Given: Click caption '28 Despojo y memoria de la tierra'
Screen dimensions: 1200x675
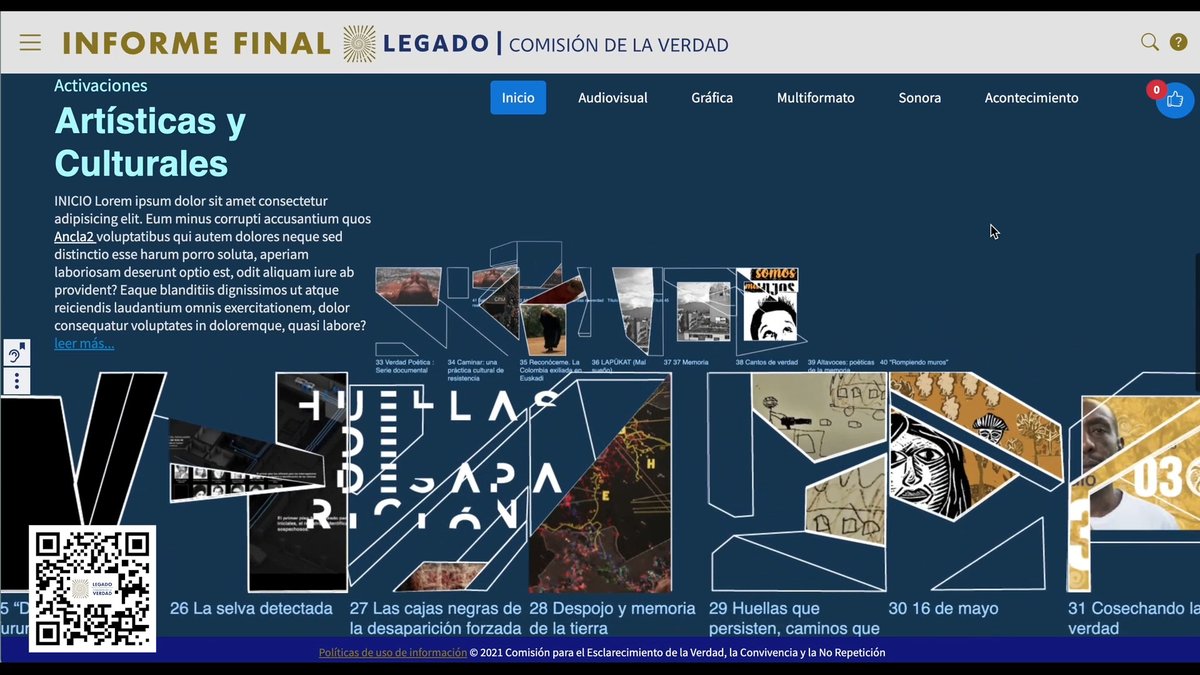Looking at the screenshot, I should pyautogui.click(x=612, y=618).
